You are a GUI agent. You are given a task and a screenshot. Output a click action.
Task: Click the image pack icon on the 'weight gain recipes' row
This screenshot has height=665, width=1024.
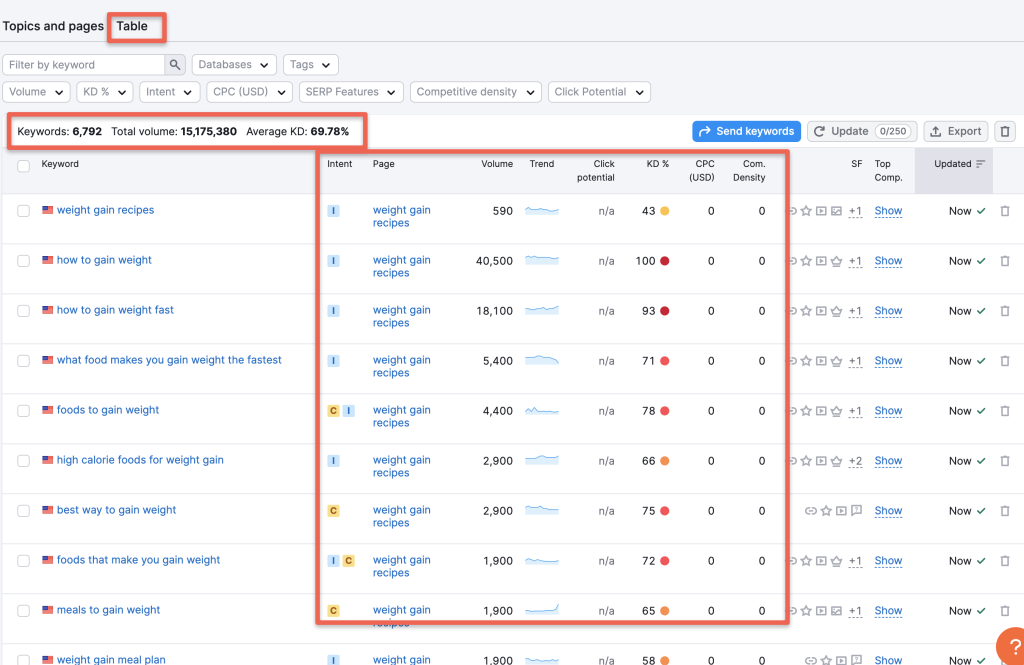click(x=837, y=211)
